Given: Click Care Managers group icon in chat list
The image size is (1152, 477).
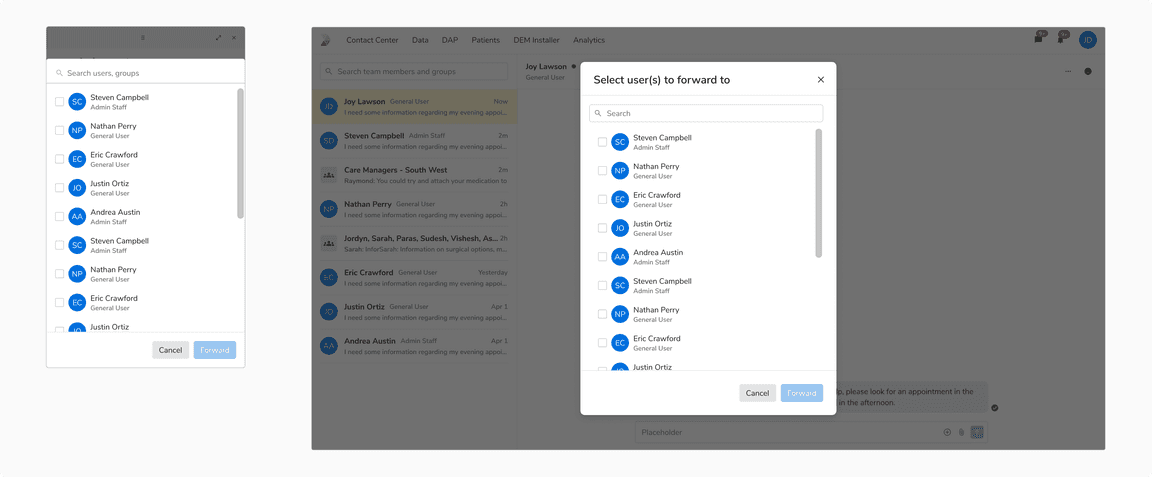Looking at the screenshot, I should click(329, 175).
